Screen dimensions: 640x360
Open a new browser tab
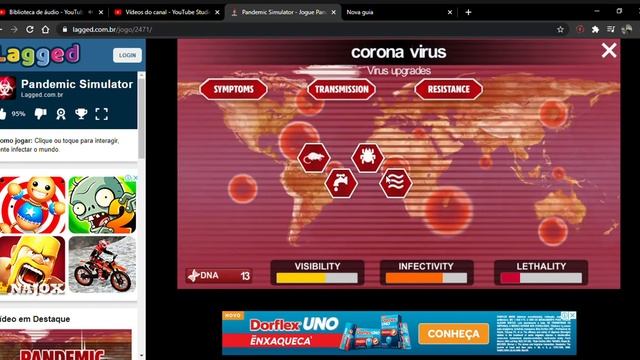point(468,12)
